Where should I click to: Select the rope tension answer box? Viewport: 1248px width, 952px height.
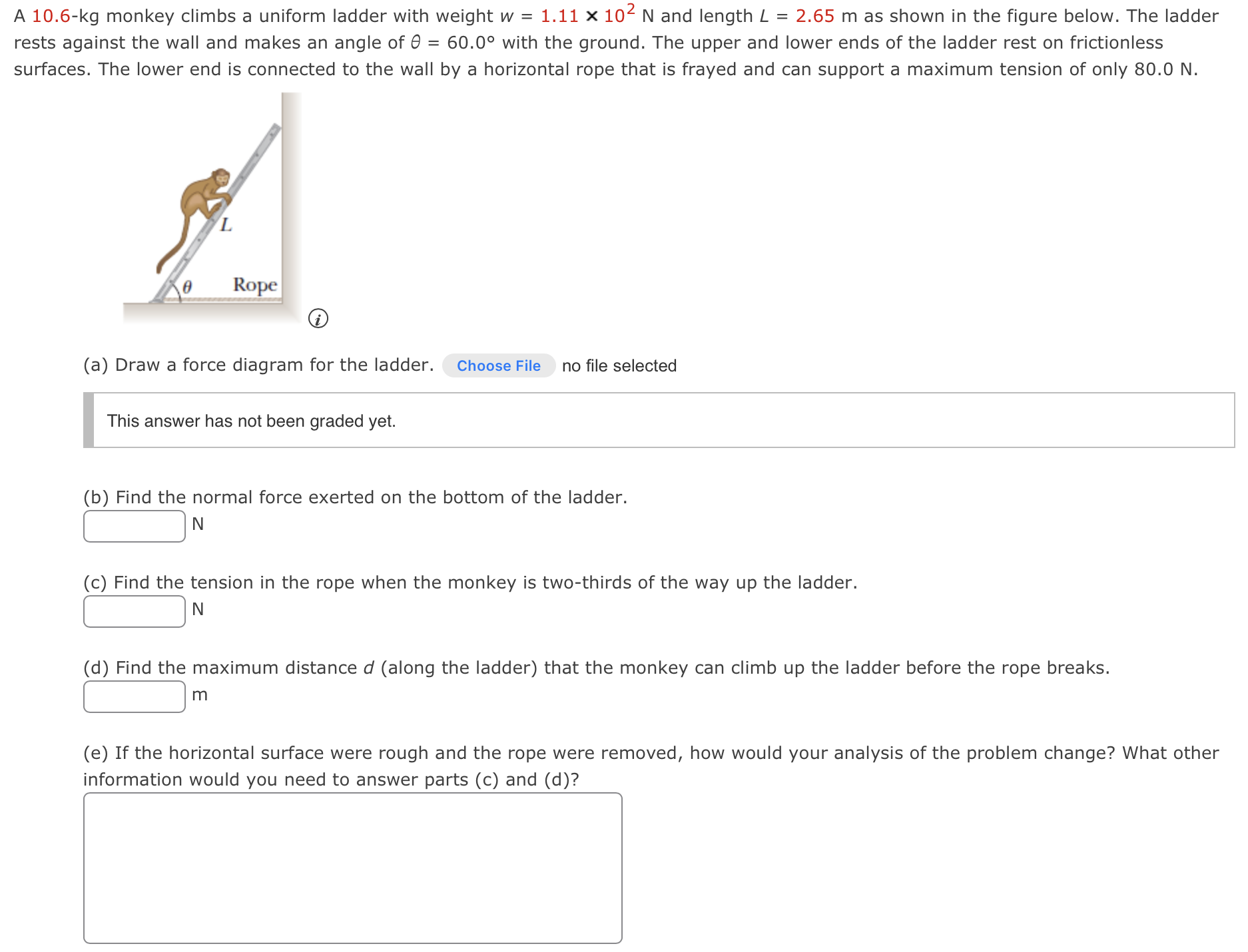[x=135, y=611]
